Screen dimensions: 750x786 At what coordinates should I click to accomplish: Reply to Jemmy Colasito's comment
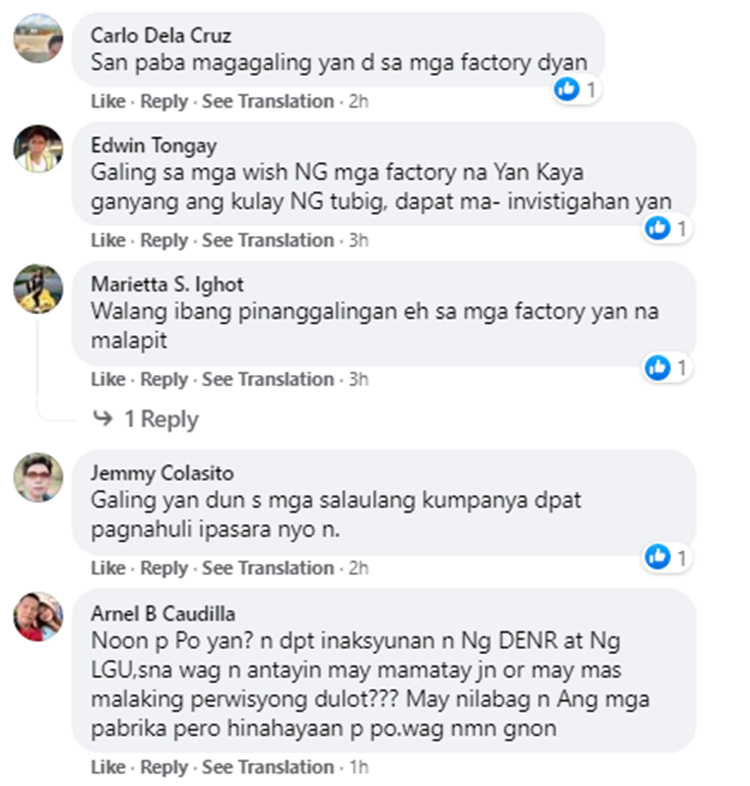click(x=164, y=568)
